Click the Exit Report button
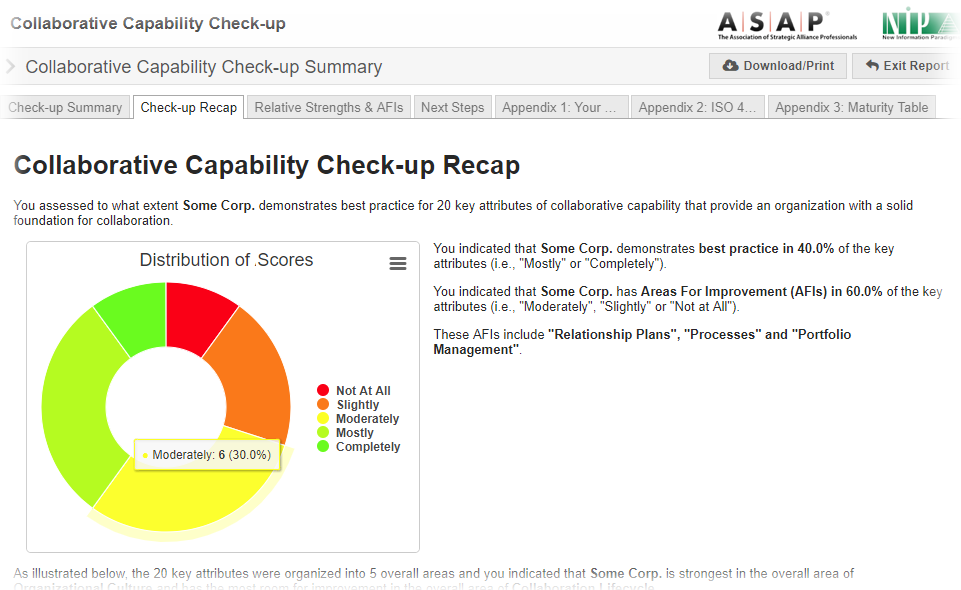 pyautogui.click(x=906, y=66)
